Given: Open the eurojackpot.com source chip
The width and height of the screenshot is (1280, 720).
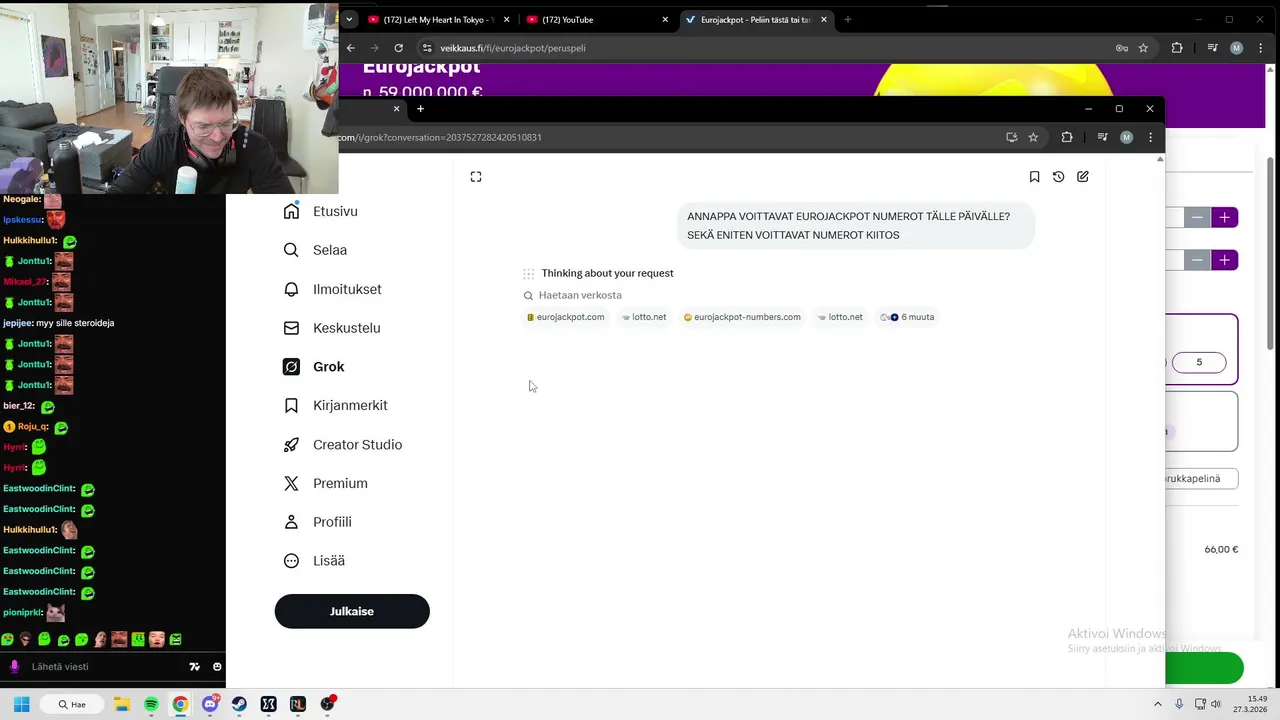Looking at the screenshot, I should tap(565, 317).
